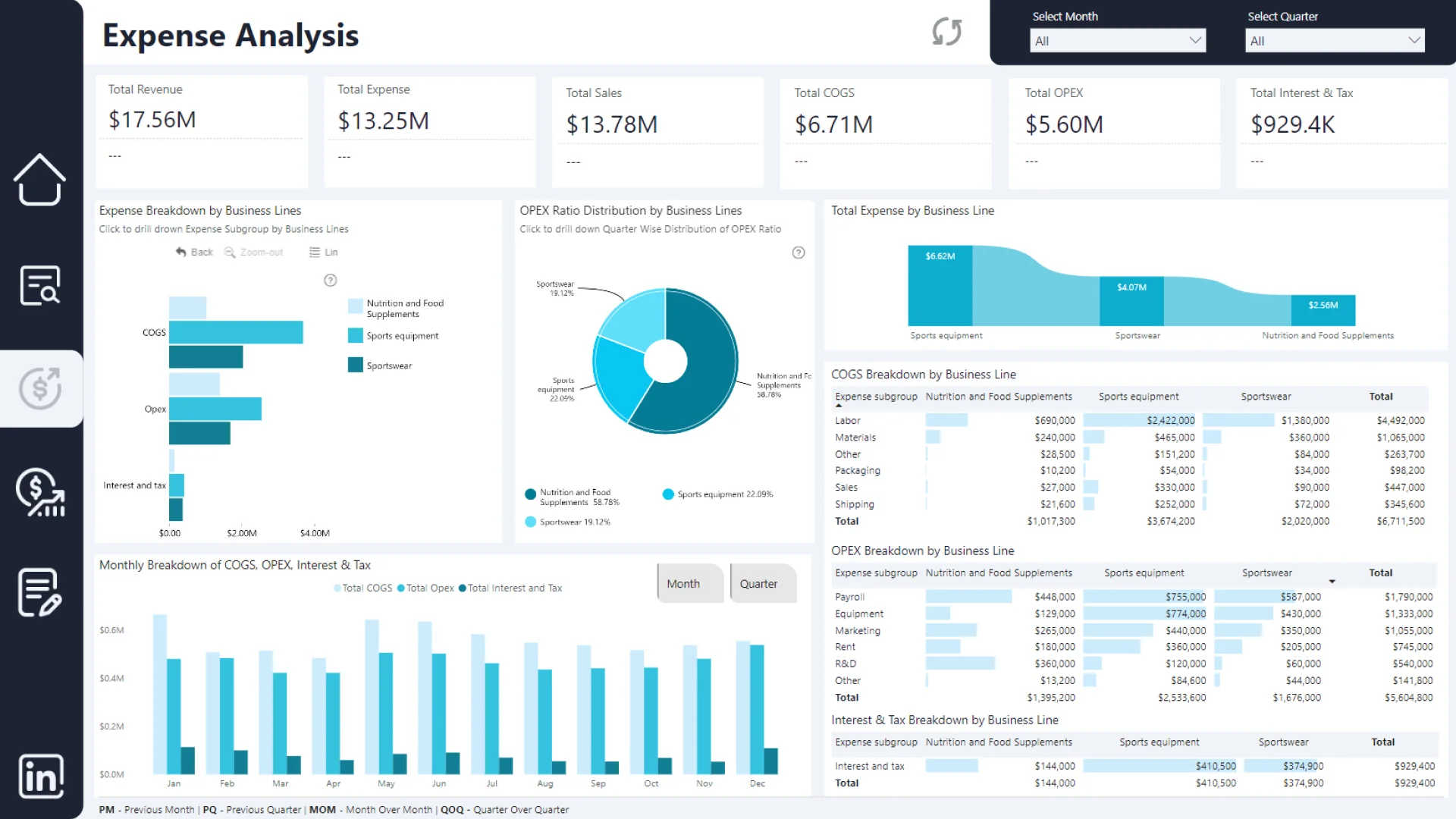Screen dimensions: 1456x819
Task: Click the Total OPEX card value $5.60M
Action: pos(1064,124)
